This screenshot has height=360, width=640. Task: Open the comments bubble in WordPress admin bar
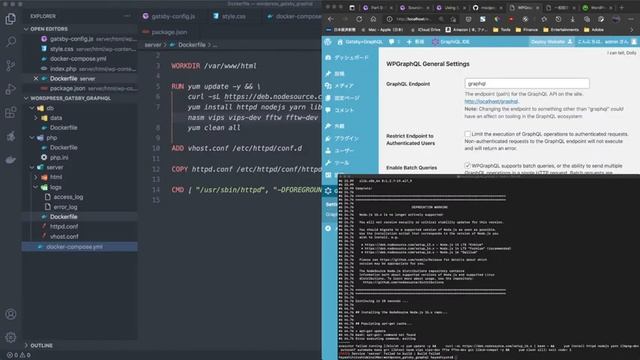394,42
